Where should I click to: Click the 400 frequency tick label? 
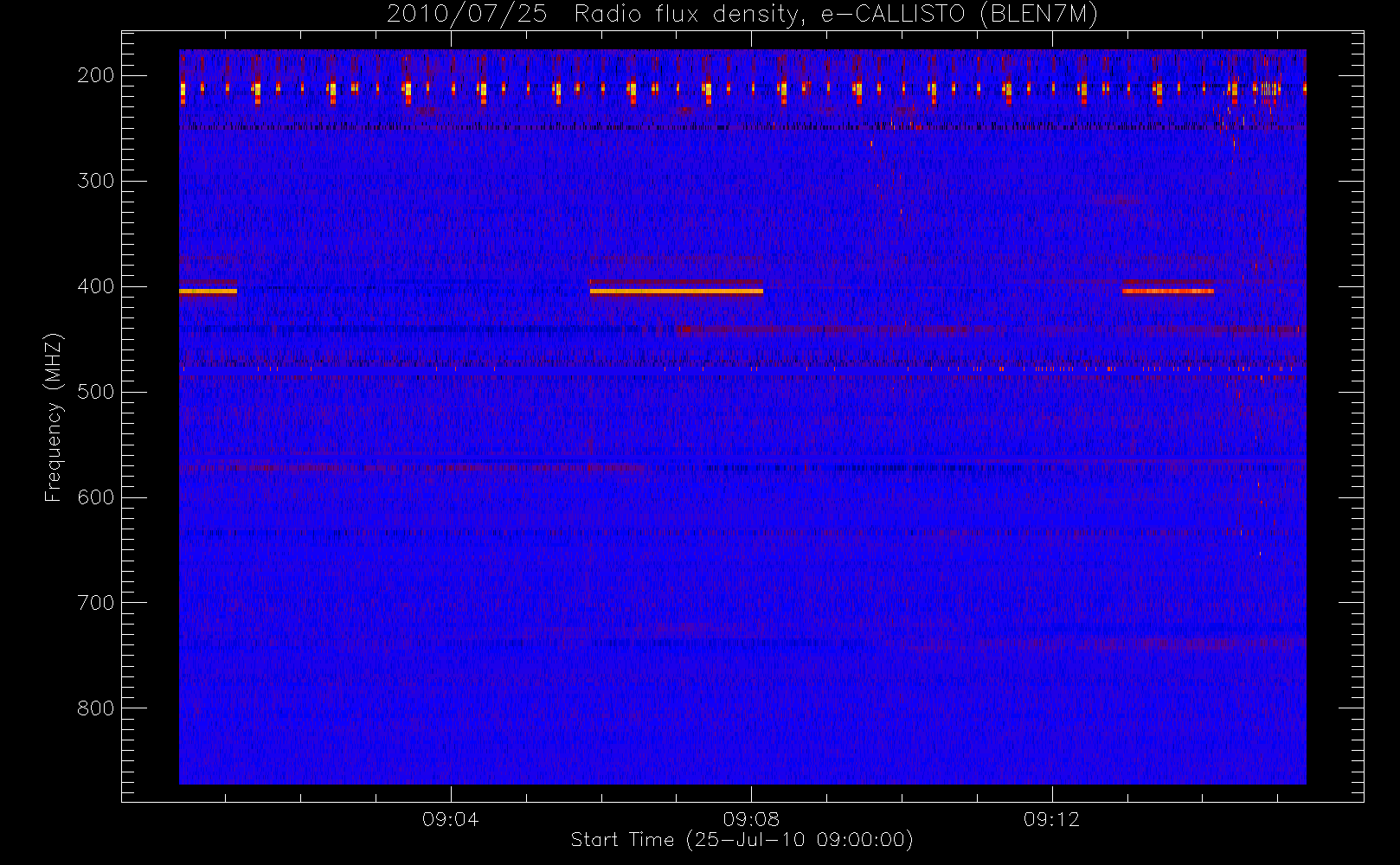click(x=96, y=286)
